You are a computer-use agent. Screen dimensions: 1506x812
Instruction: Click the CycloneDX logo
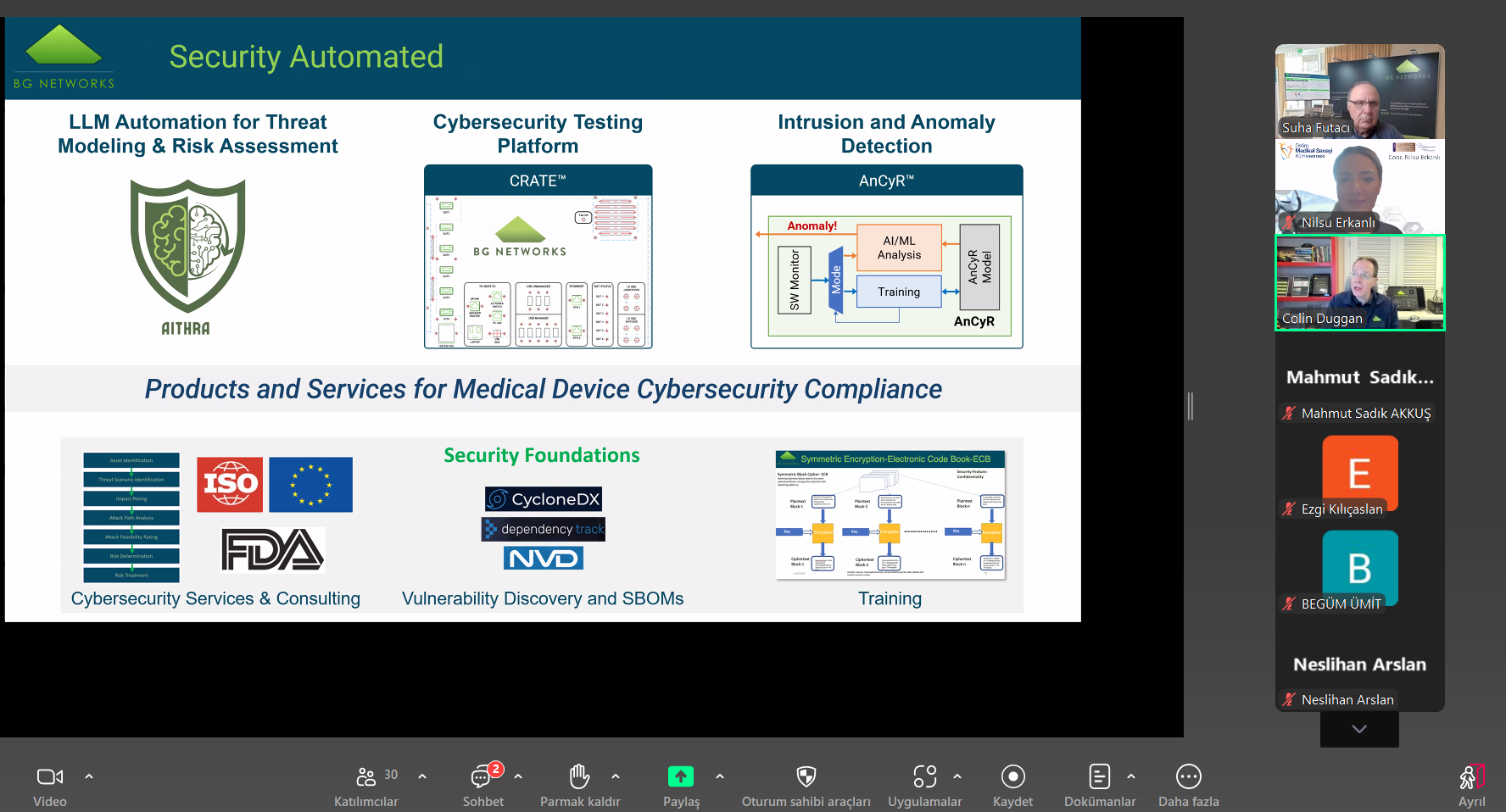coord(544,499)
